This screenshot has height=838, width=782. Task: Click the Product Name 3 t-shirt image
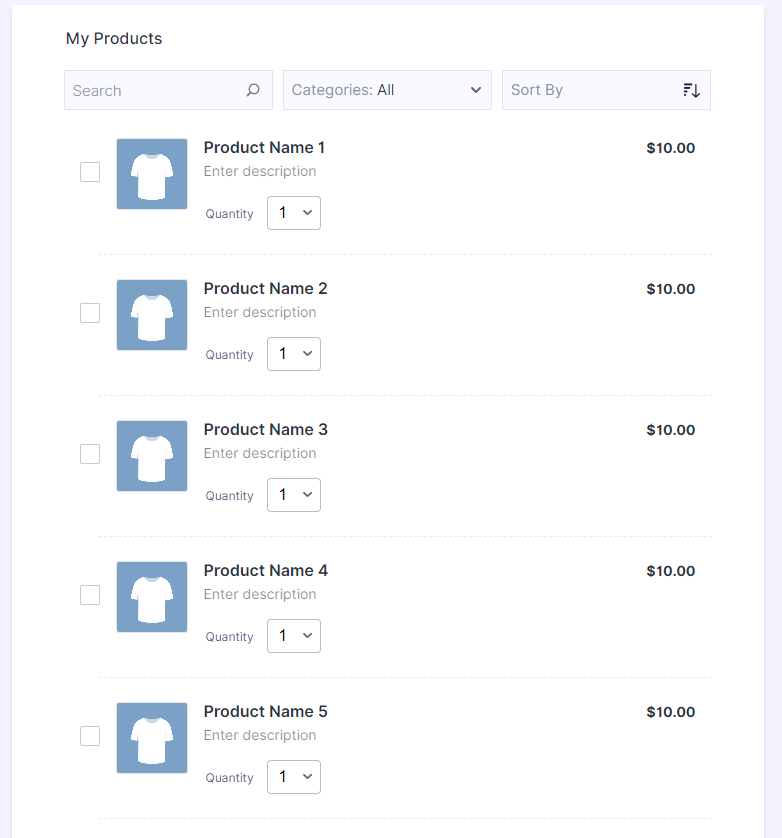[152, 456]
